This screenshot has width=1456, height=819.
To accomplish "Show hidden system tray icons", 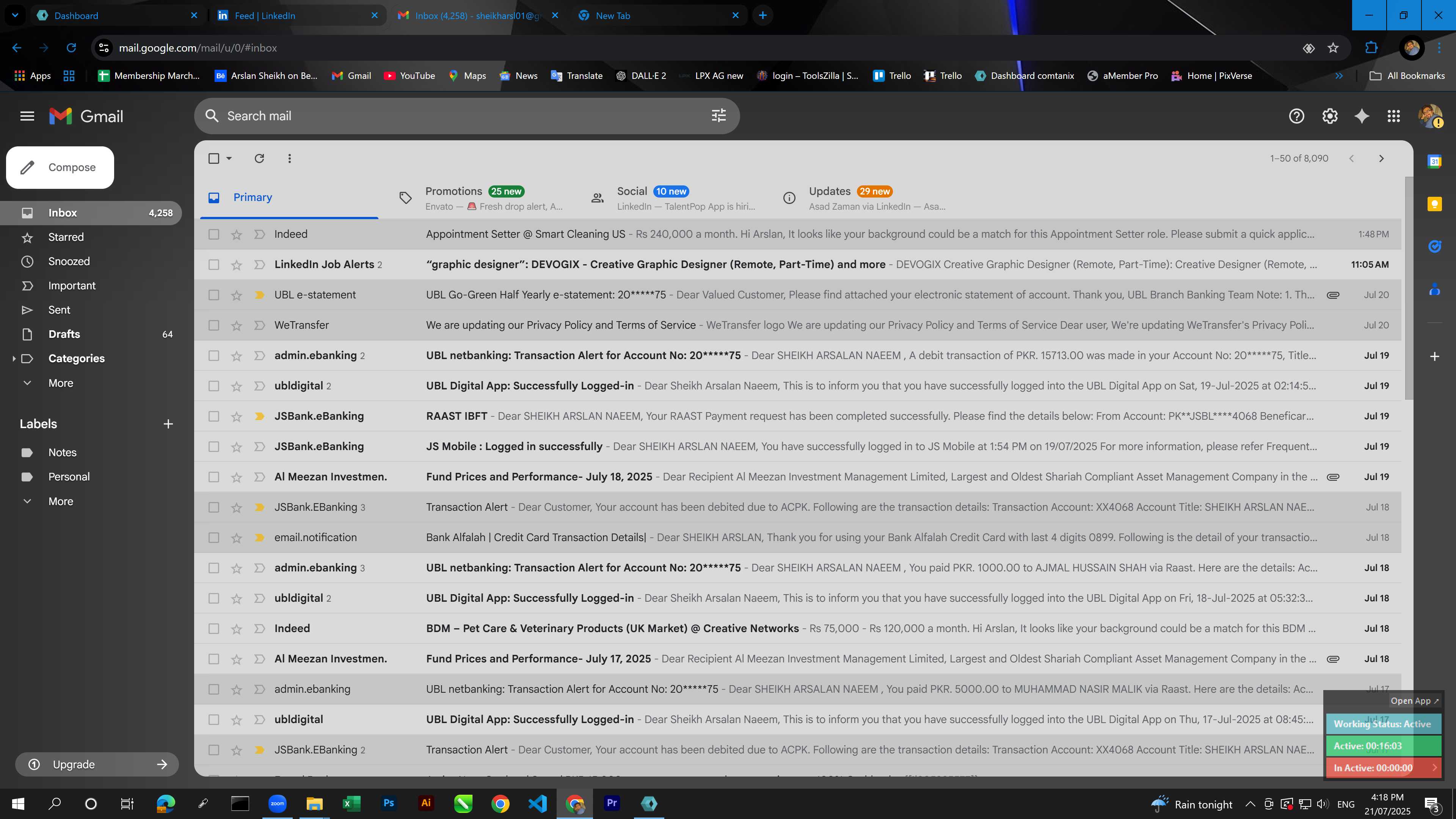I will coord(1250,804).
